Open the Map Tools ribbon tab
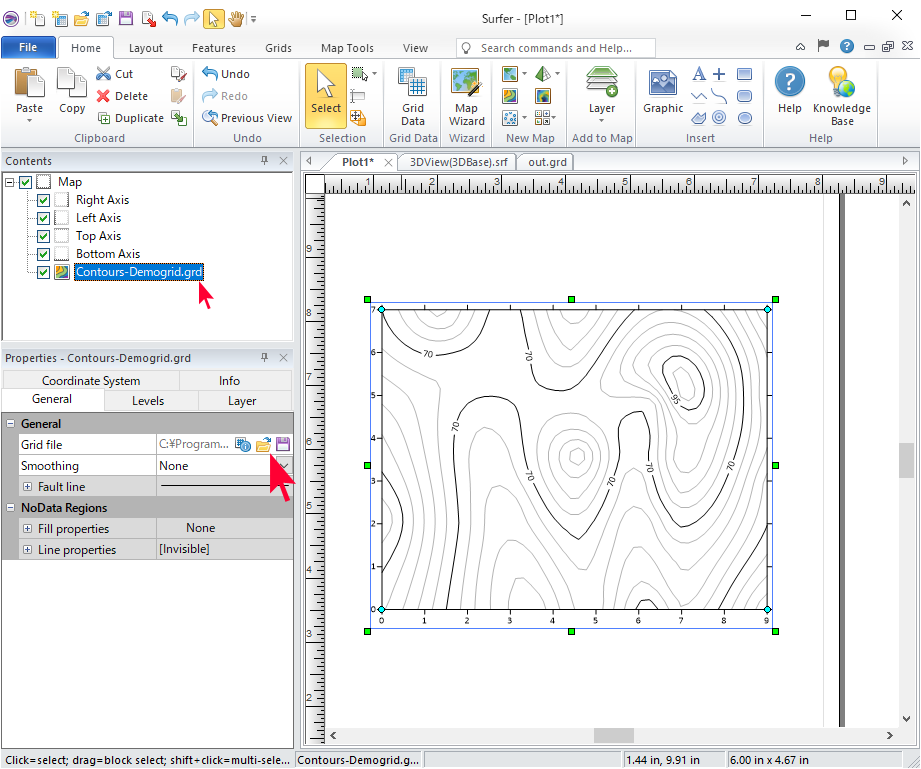Viewport: 921px width, 769px height. (347, 48)
